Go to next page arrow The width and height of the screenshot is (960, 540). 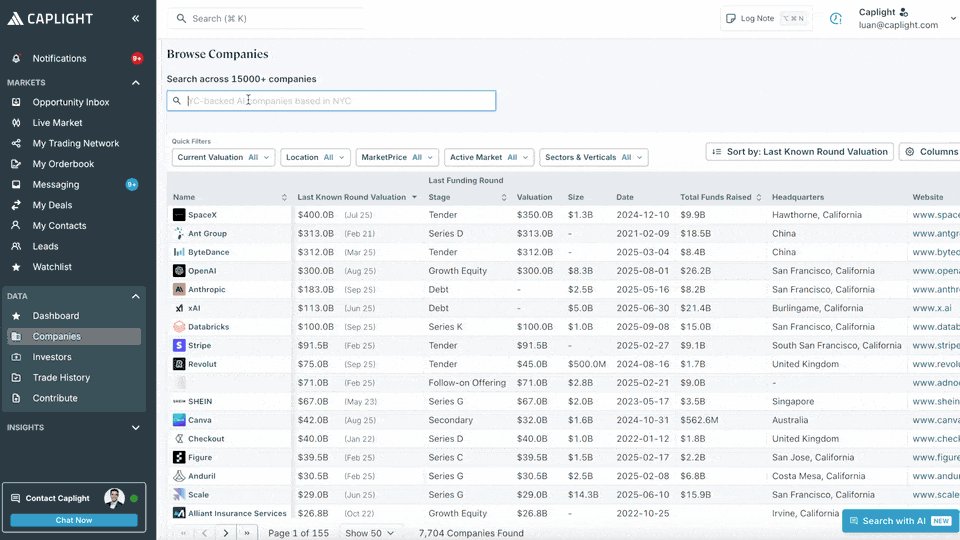point(226,533)
